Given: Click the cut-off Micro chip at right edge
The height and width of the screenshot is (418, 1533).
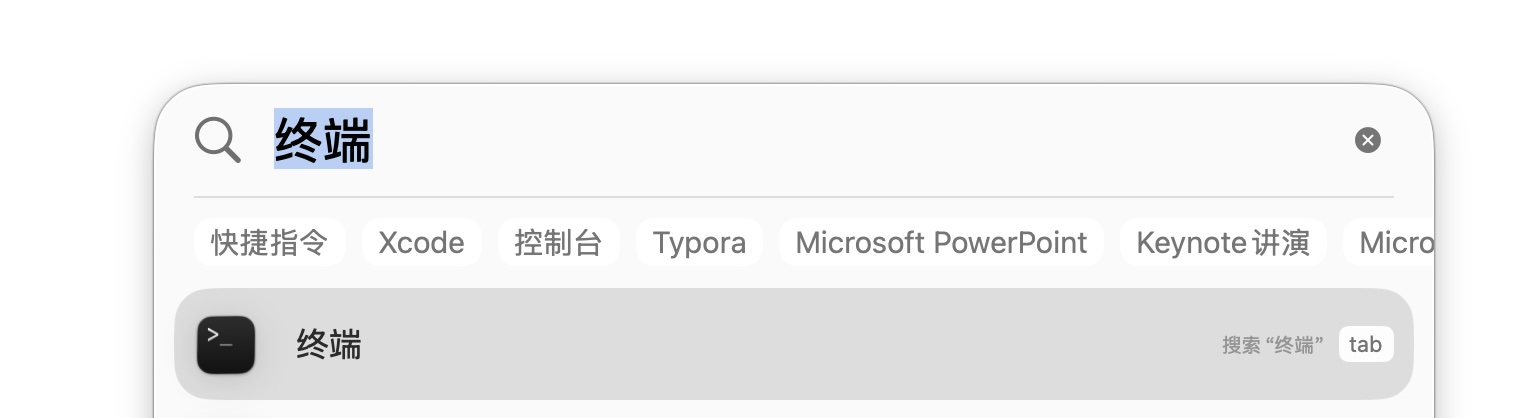Looking at the screenshot, I should coord(1396,243).
